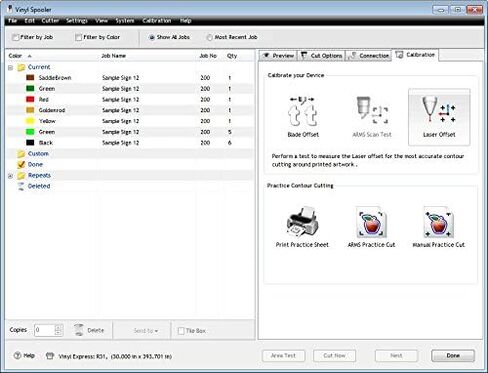The image size is (488, 373).
Task: Open the View menu
Action: click(x=101, y=21)
